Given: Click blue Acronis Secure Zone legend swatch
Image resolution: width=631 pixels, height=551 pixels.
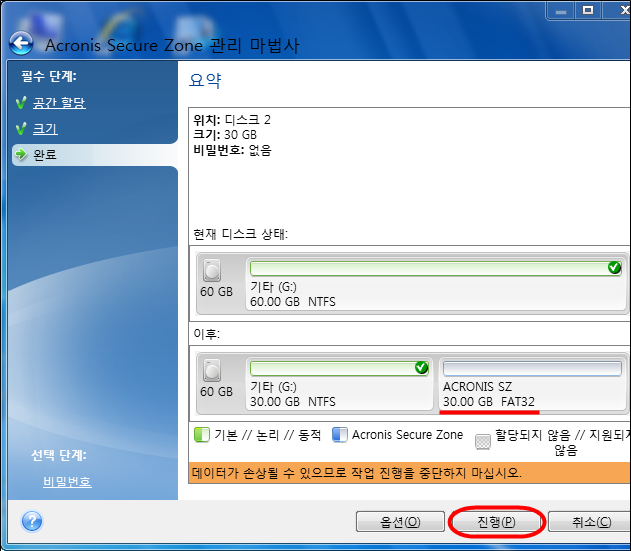Looking at the screenshot, I should pos(340,435).
